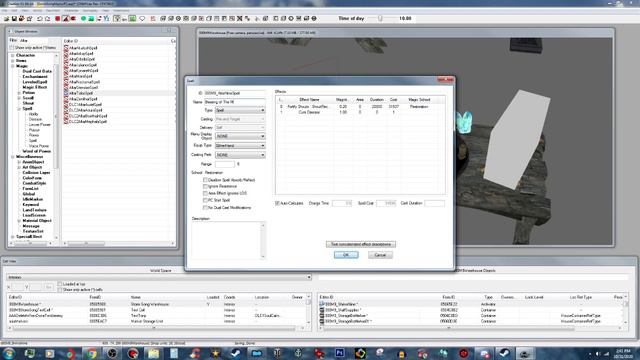Click the OK button in Spell dialog
Viewport: 640px width, 360px height.
click(x=346, y=255)
